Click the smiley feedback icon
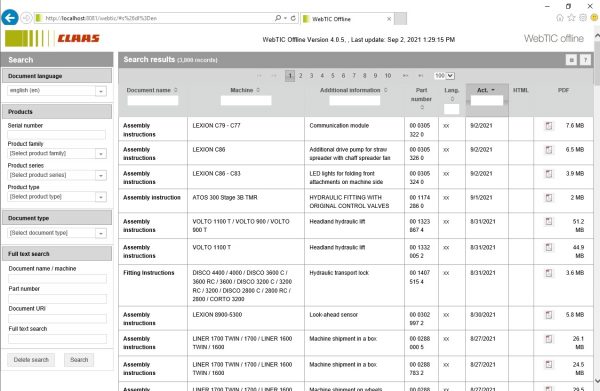Viewport: 600px width, 391px height. pyautogui.click(x=594, y=18)
